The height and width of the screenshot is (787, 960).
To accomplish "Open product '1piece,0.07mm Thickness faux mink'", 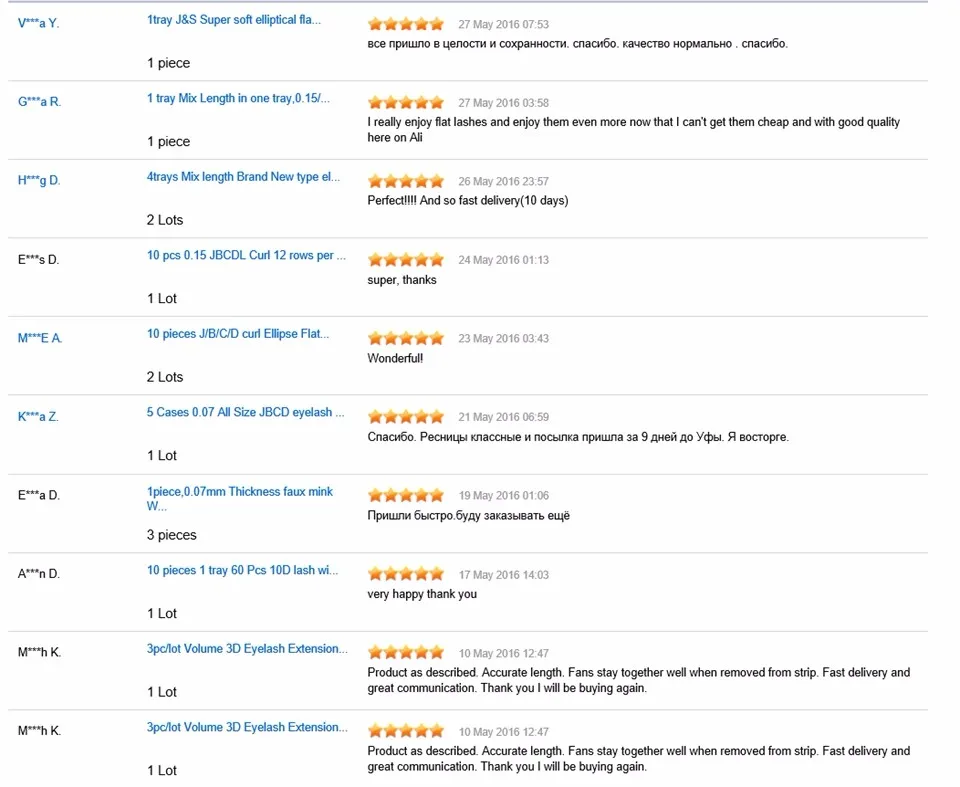I will pyautogui.click(x=240, y=499).
